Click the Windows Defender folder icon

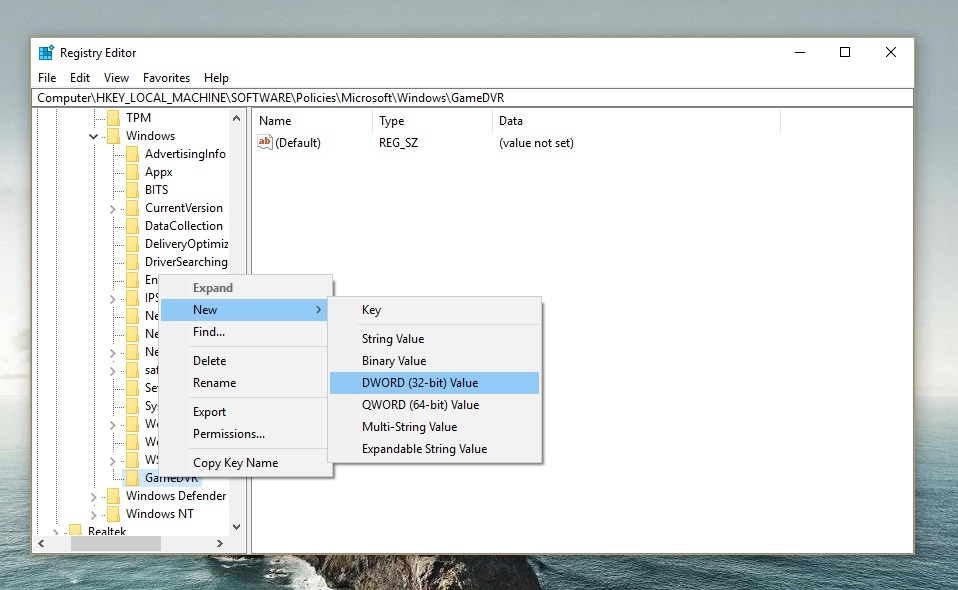(x=114, y=495)
